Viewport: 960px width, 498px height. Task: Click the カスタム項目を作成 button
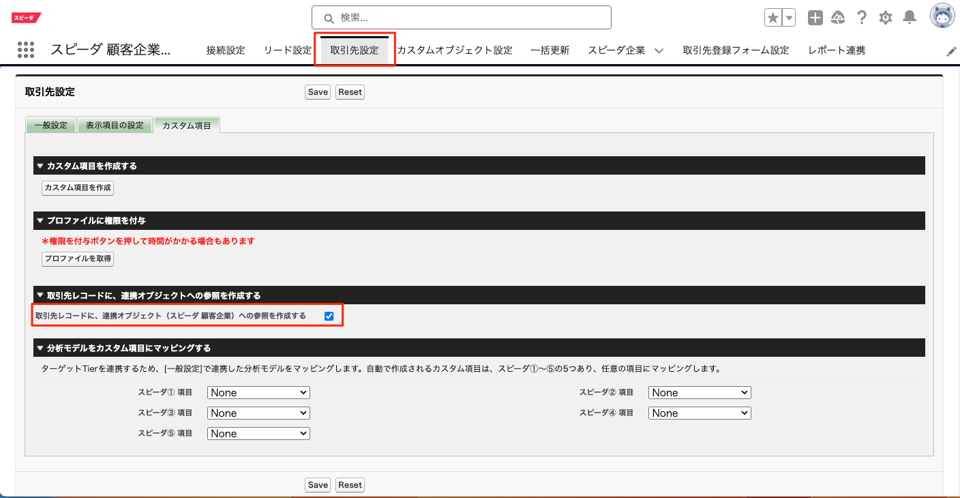(x=78, y=188)
